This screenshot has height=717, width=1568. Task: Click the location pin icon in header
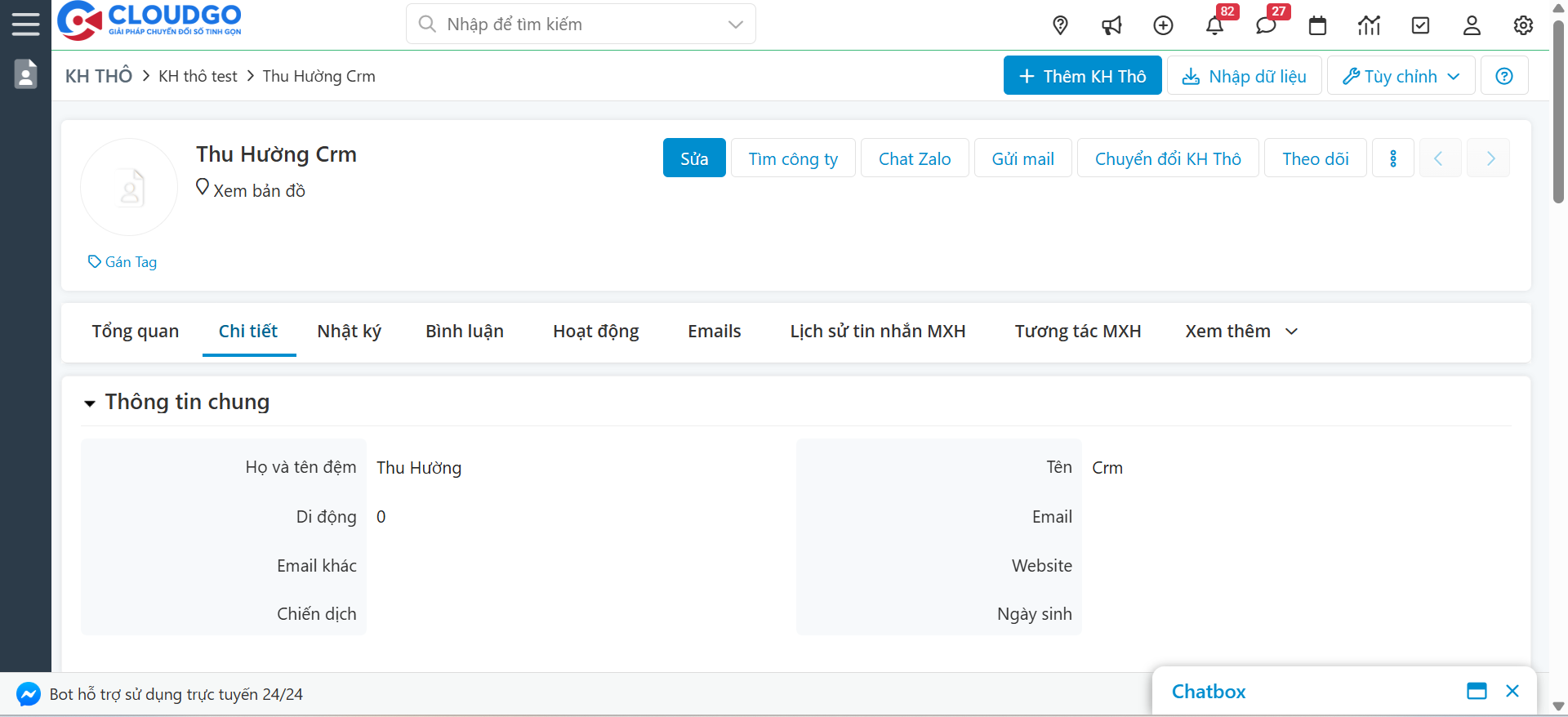[x=1060, y=25]
